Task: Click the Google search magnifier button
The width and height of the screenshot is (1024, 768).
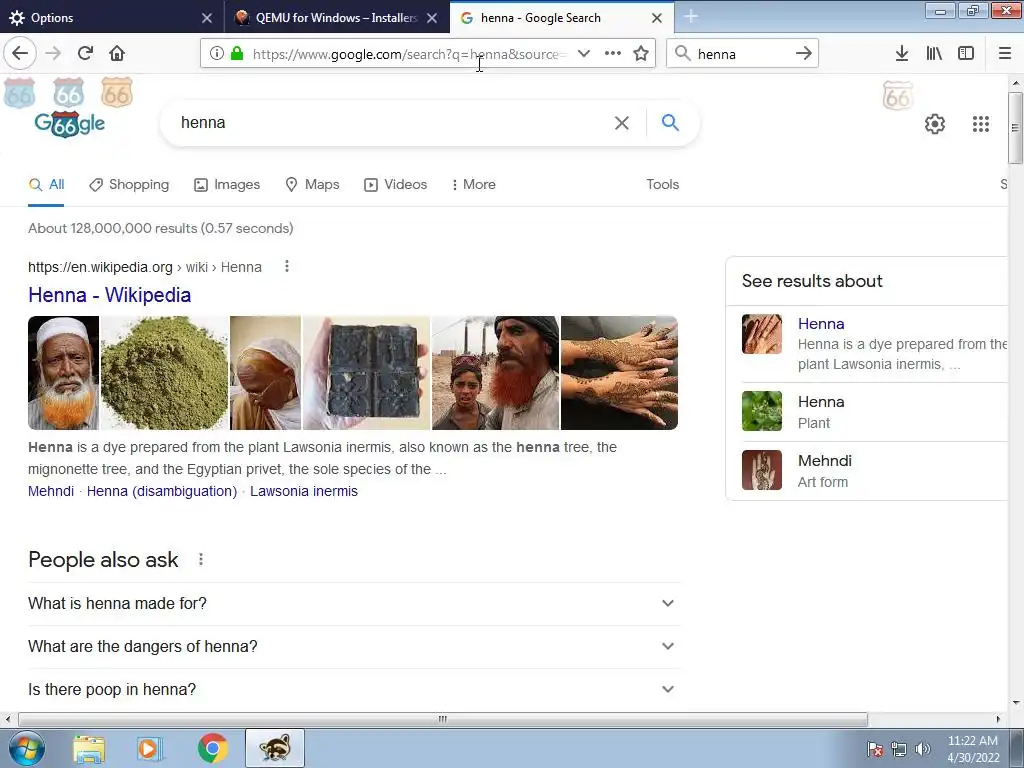Action: [670, 122]
